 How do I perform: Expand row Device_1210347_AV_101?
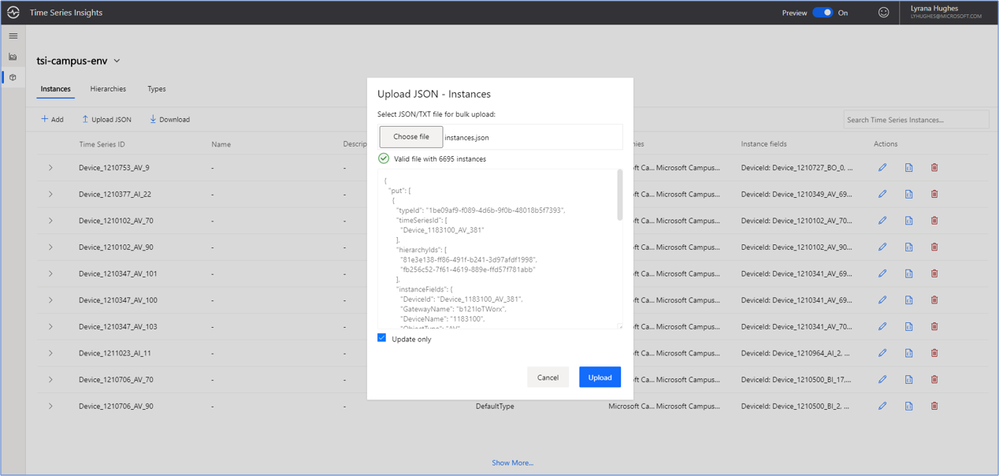(x=50, y=273)
